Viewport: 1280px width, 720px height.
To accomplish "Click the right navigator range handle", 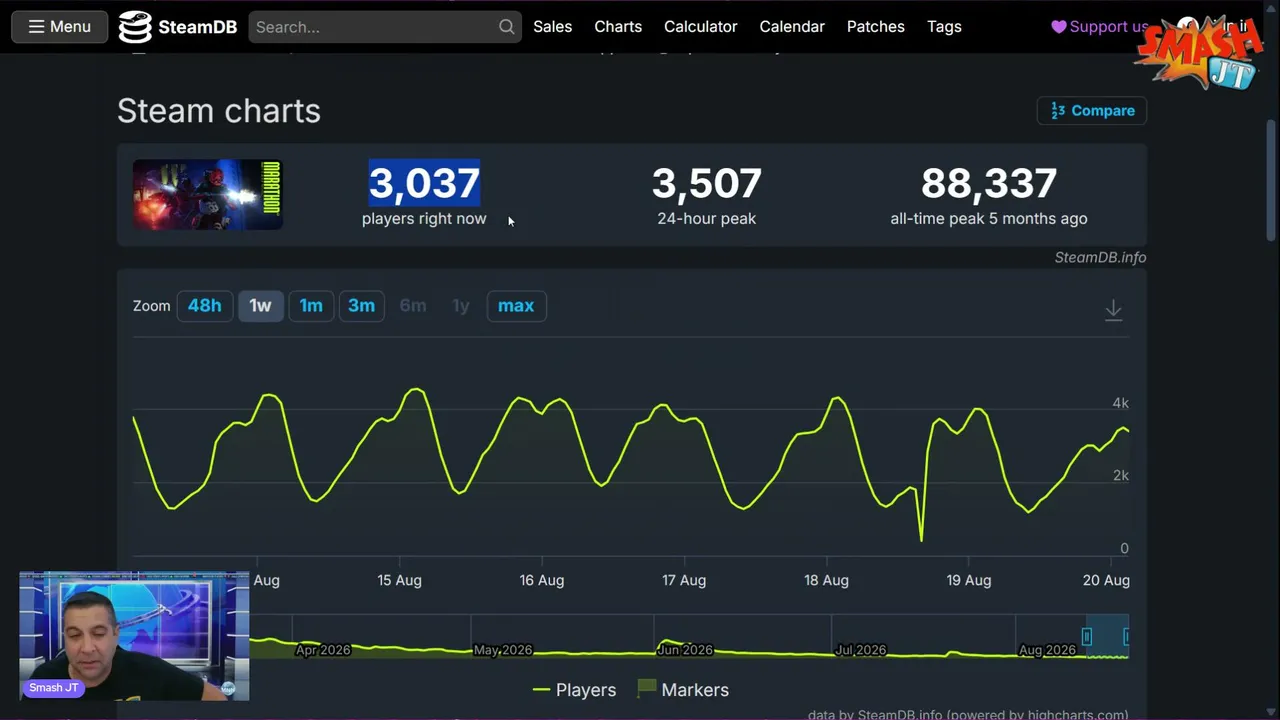I will click(1127, 637).
